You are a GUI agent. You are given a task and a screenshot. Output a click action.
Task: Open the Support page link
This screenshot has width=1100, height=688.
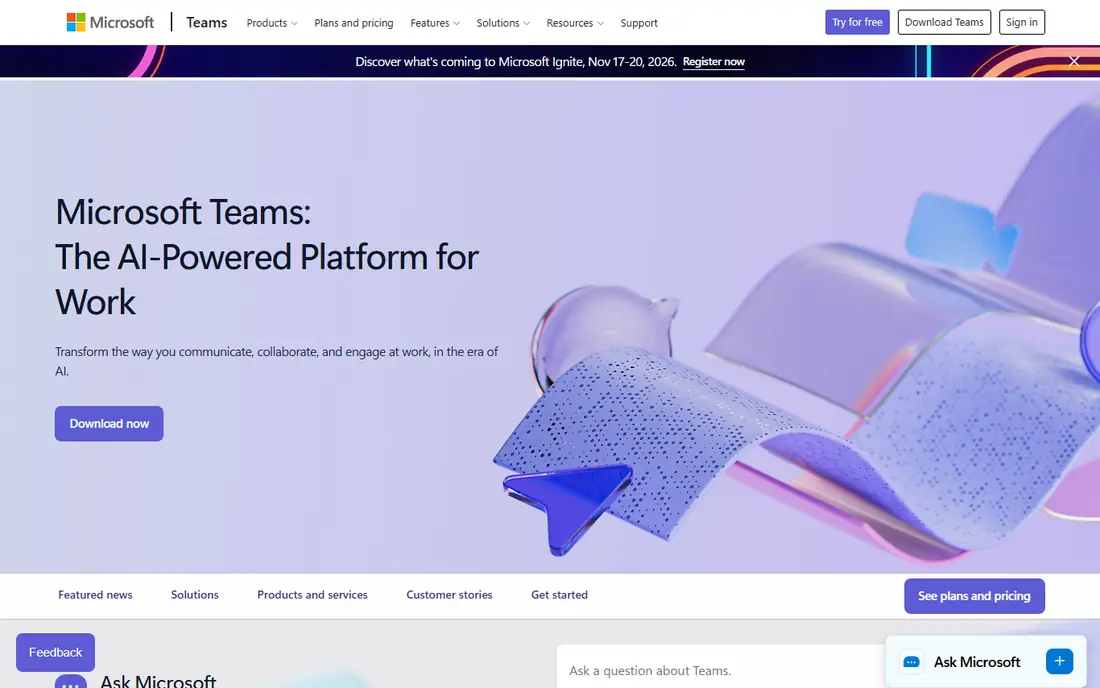(638, 23)
